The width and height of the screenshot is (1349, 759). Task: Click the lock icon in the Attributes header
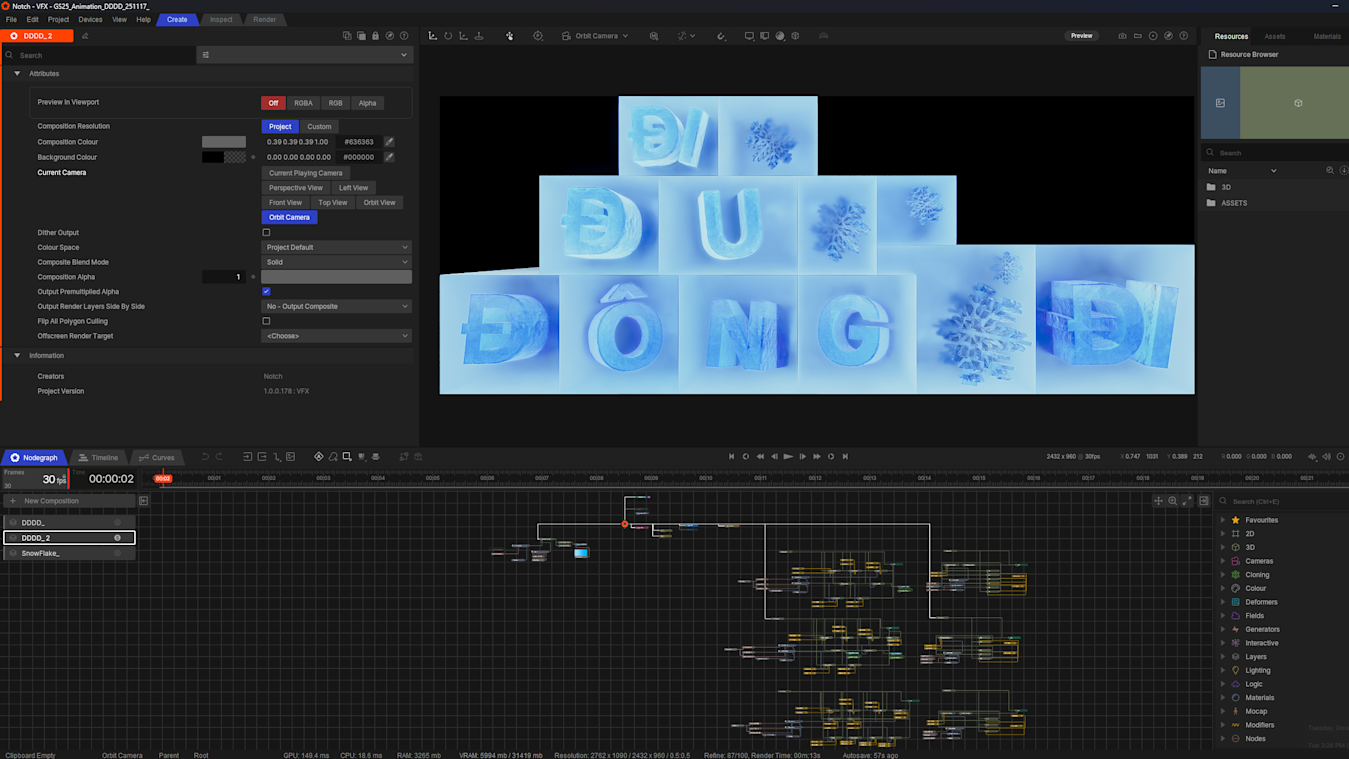pos(375,36)
